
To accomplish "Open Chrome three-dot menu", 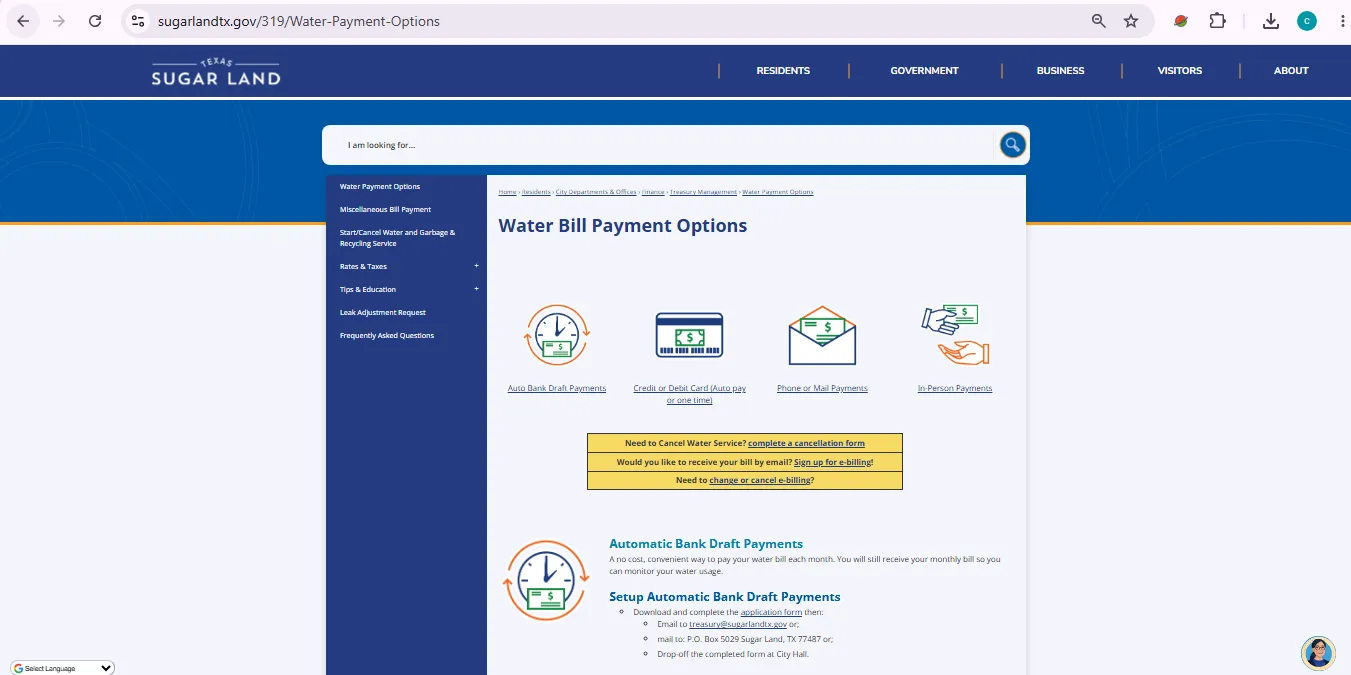I will [x=1342, y=21].
